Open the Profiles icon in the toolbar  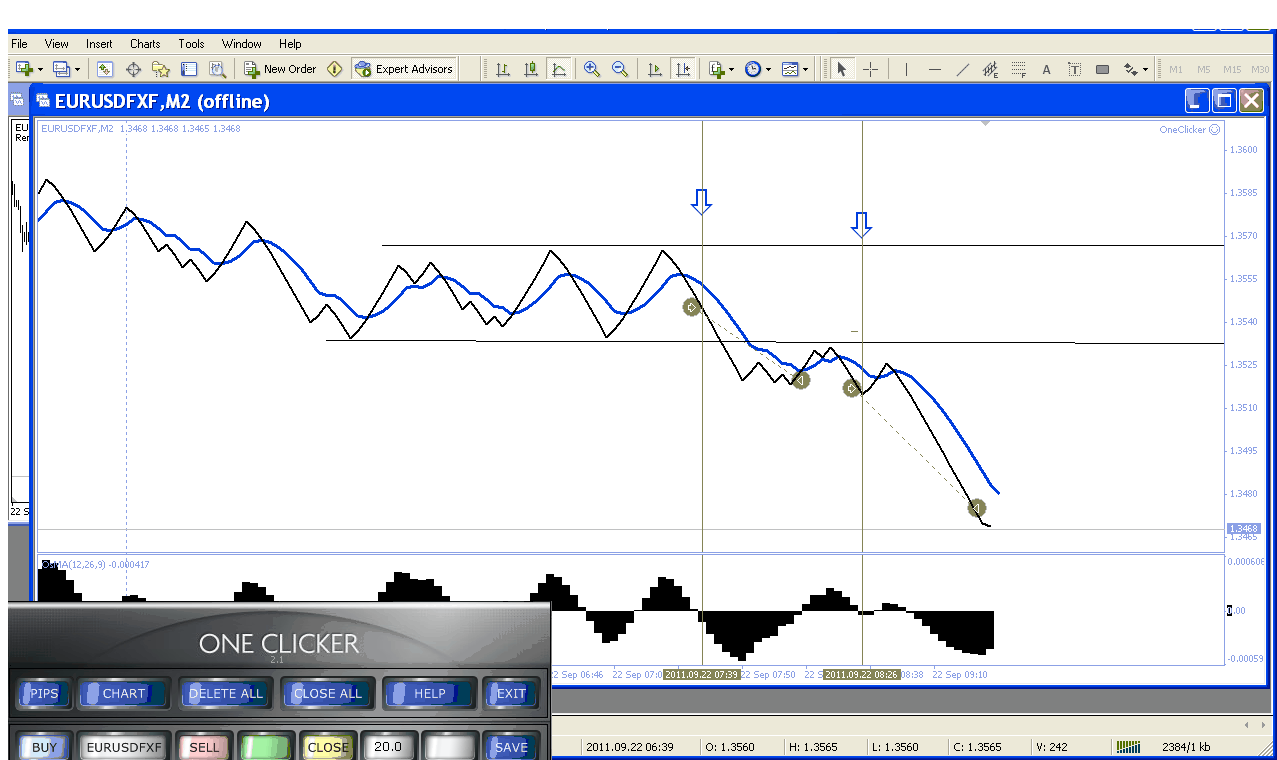tap(60, 69)
